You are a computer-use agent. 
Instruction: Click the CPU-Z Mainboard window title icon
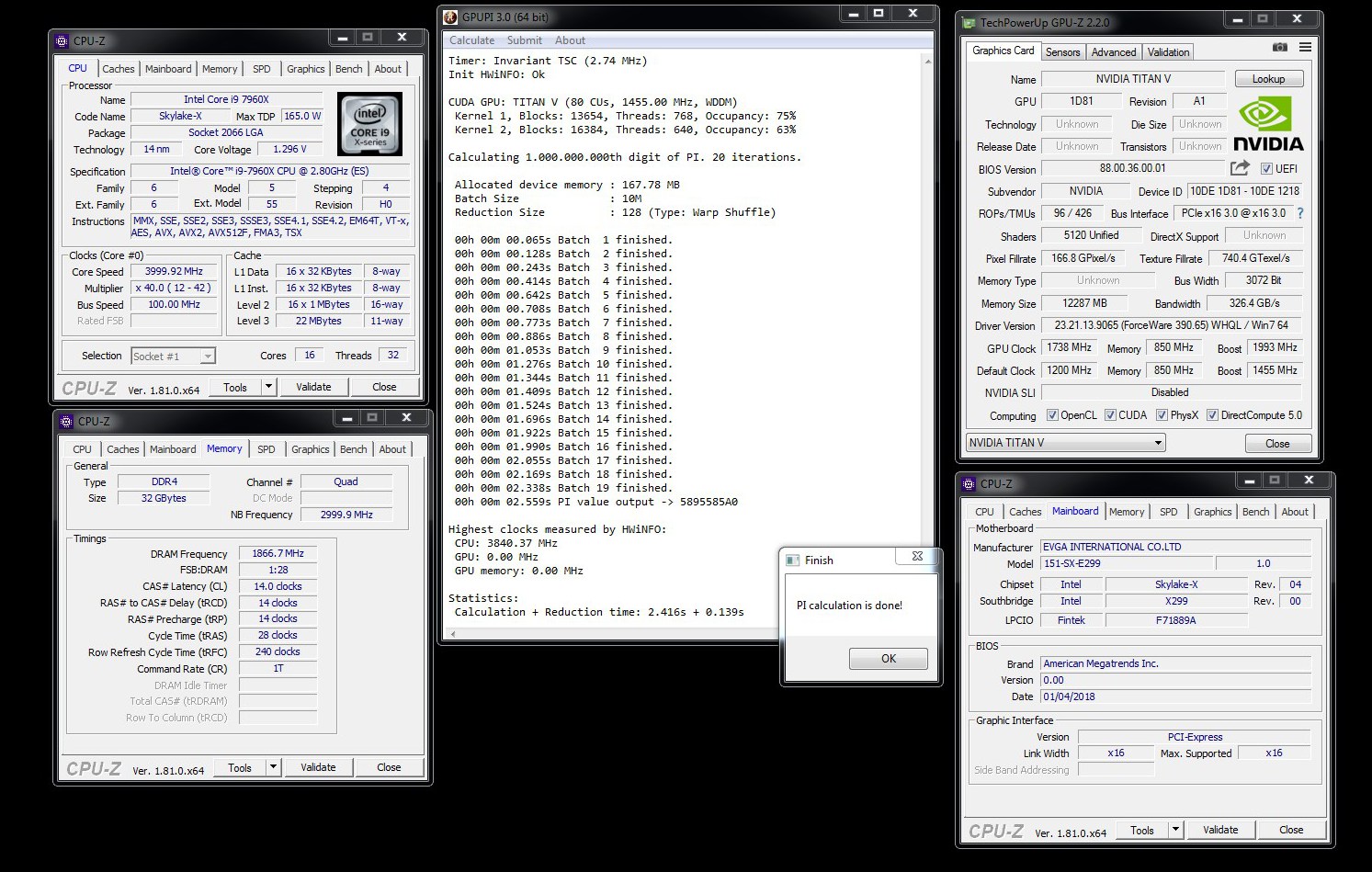coord(969,483)
